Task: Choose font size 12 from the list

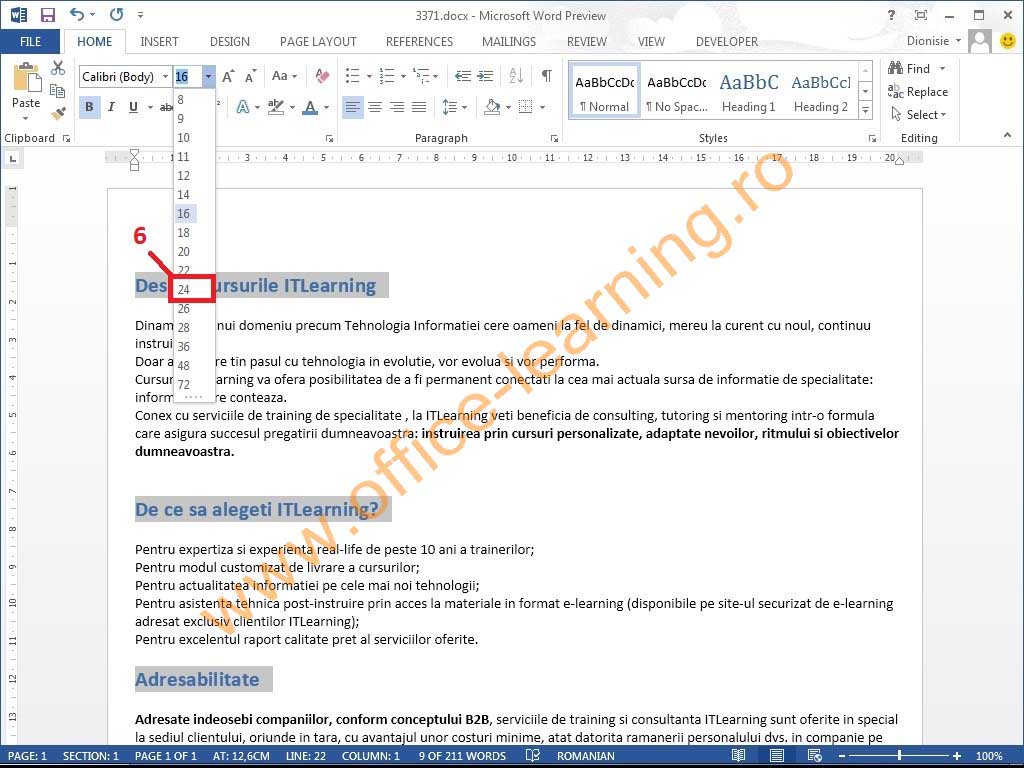Action: tap(193, 176)
